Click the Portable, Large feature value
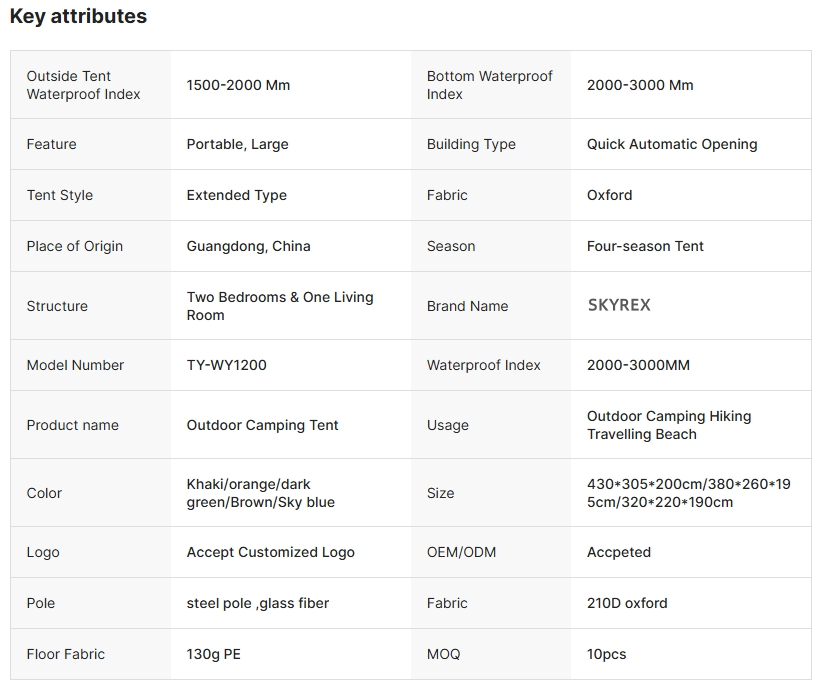 tap(238, 144)
